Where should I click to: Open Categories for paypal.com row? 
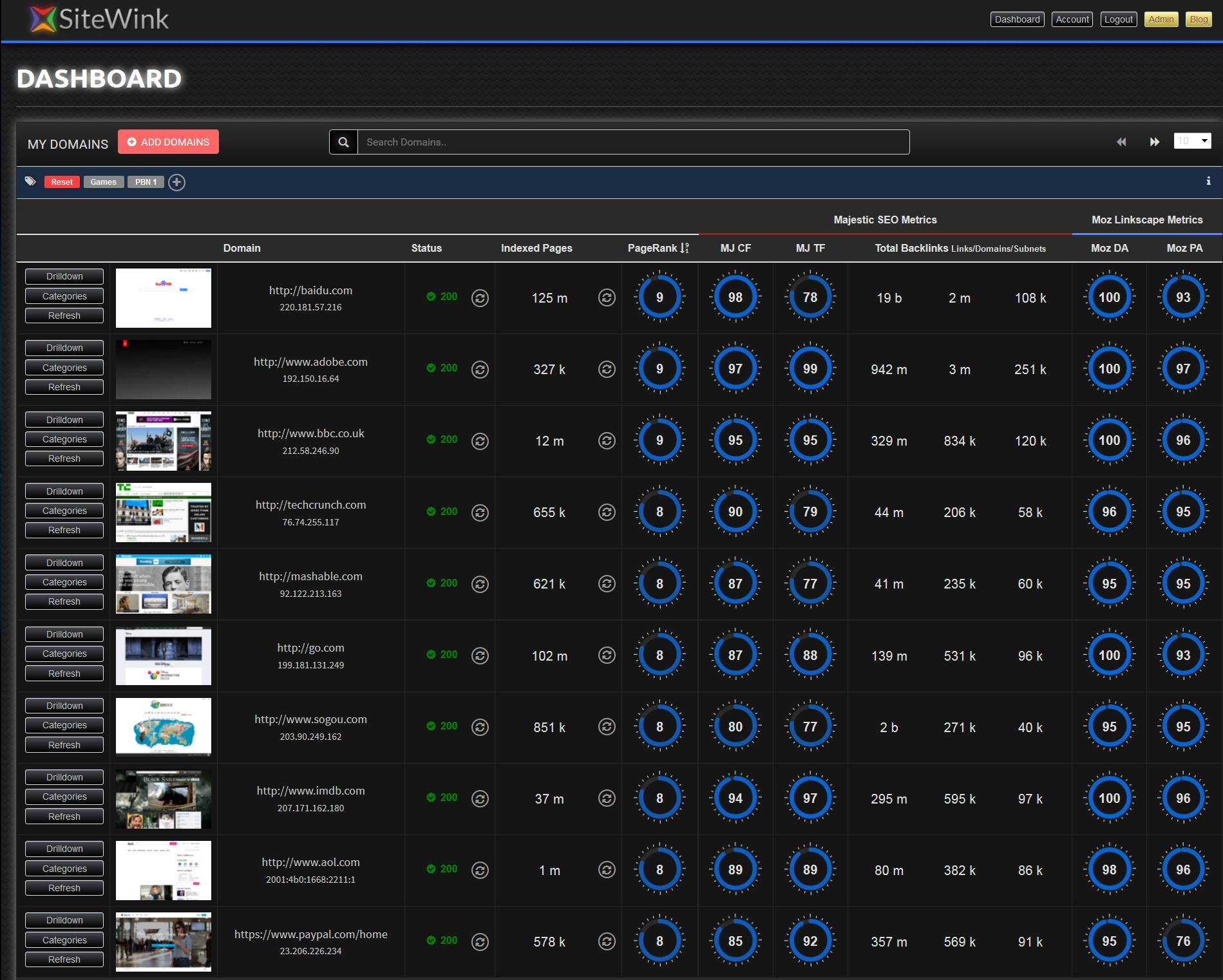tap(64, 940)
